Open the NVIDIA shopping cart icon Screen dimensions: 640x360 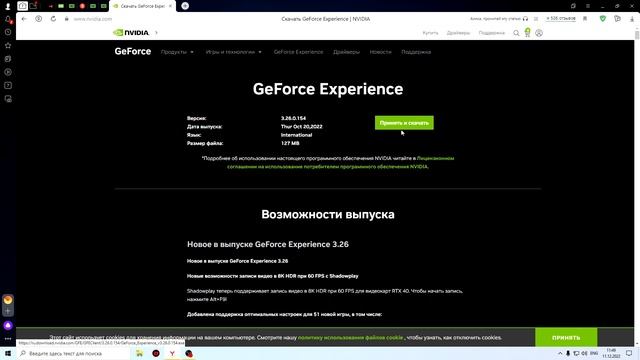(x=527, y=33)
